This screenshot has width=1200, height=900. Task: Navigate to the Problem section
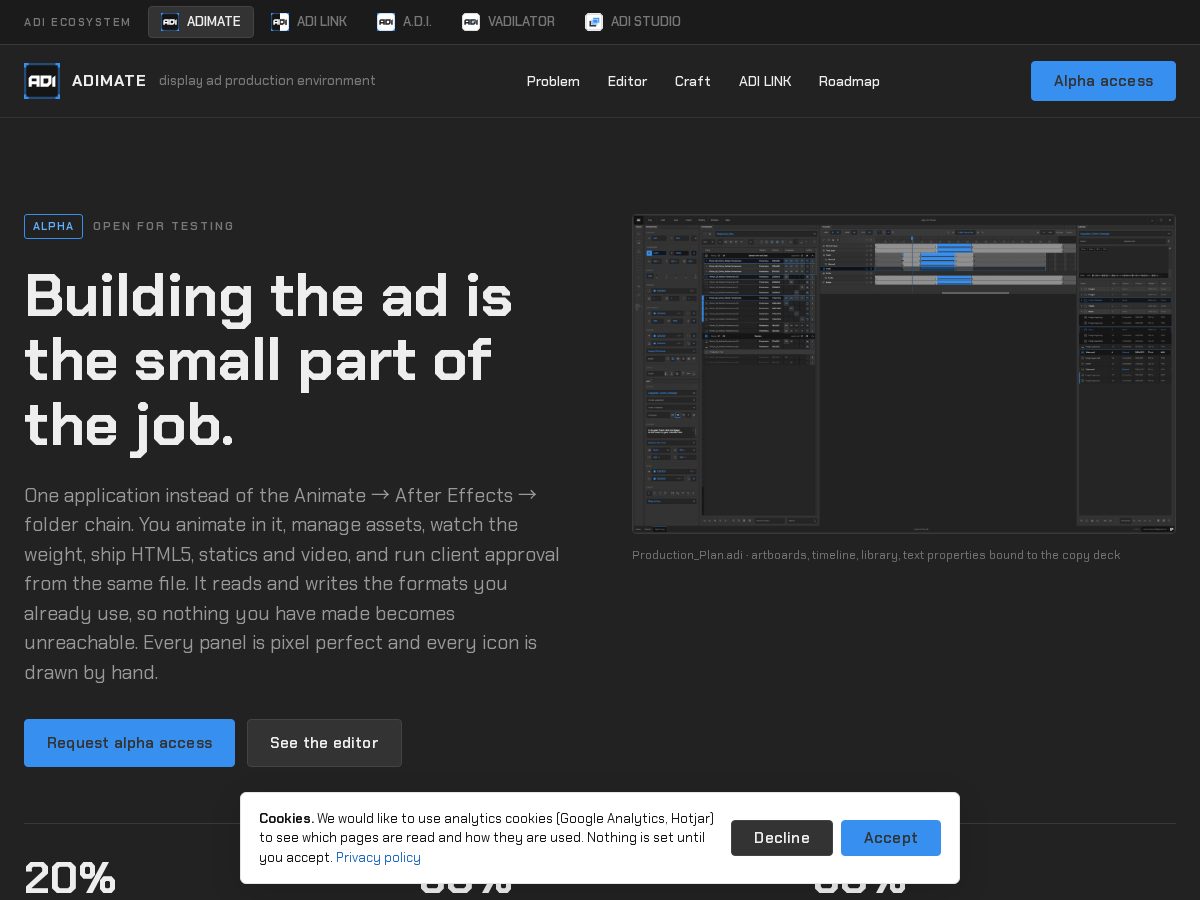coord(553,81)
